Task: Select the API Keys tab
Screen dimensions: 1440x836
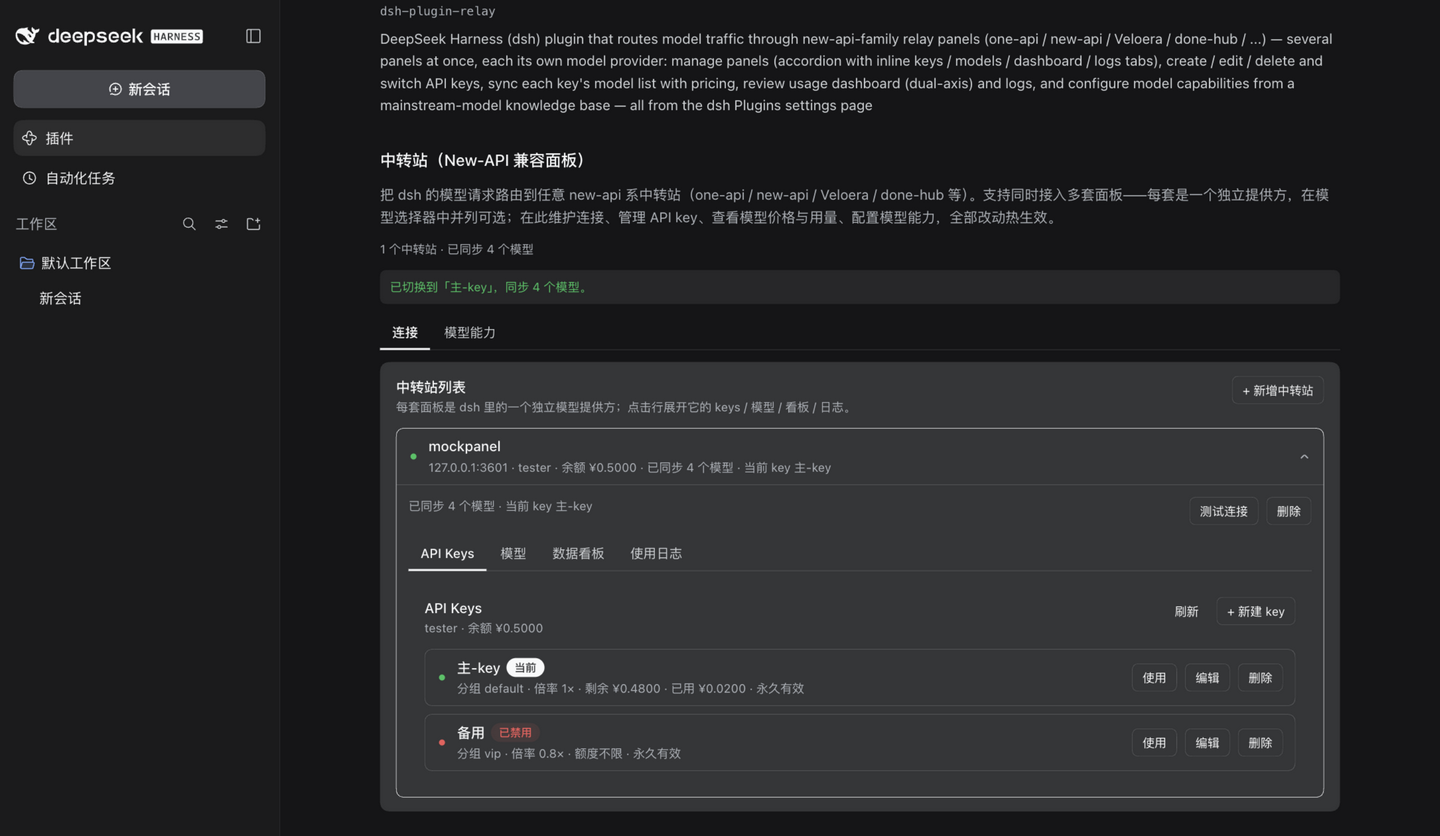Action: (x=447, y=553)
